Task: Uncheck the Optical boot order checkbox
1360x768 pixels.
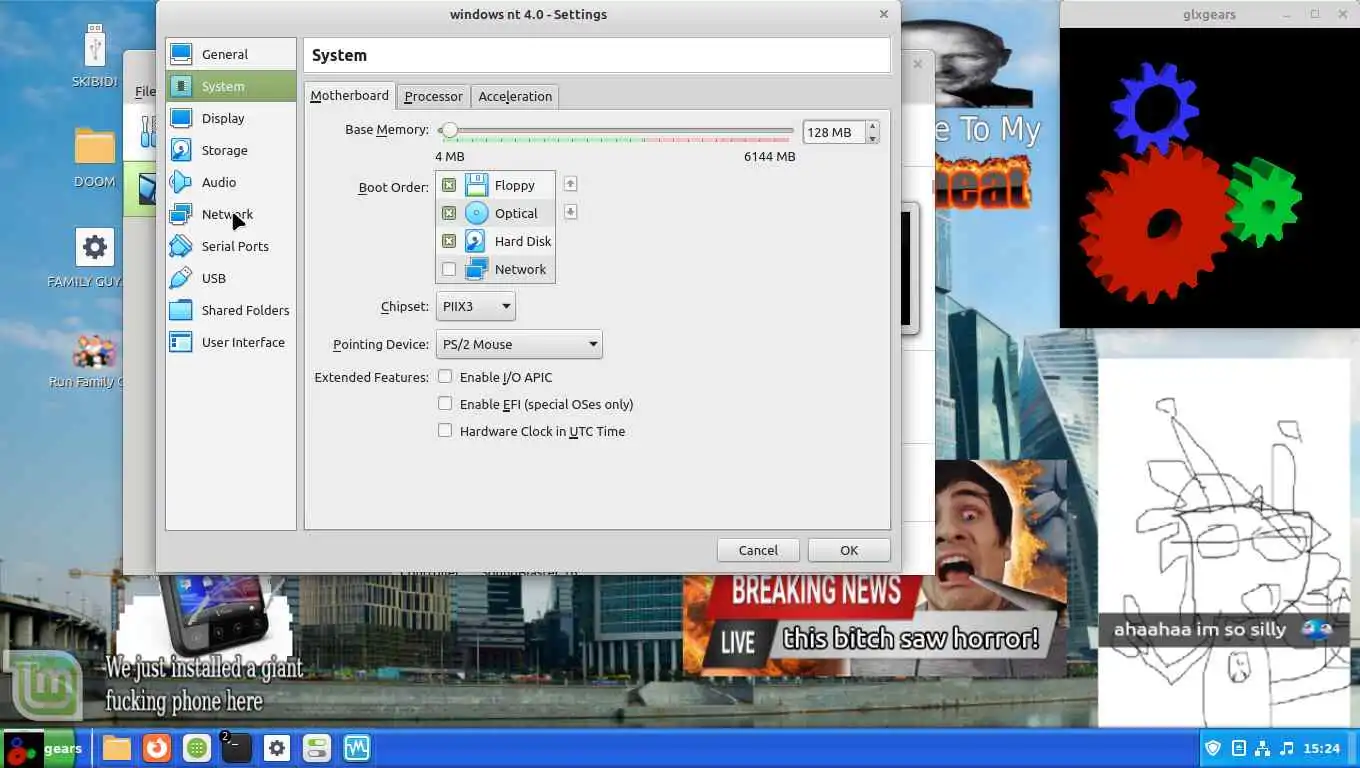Action: tap(449, 213)
